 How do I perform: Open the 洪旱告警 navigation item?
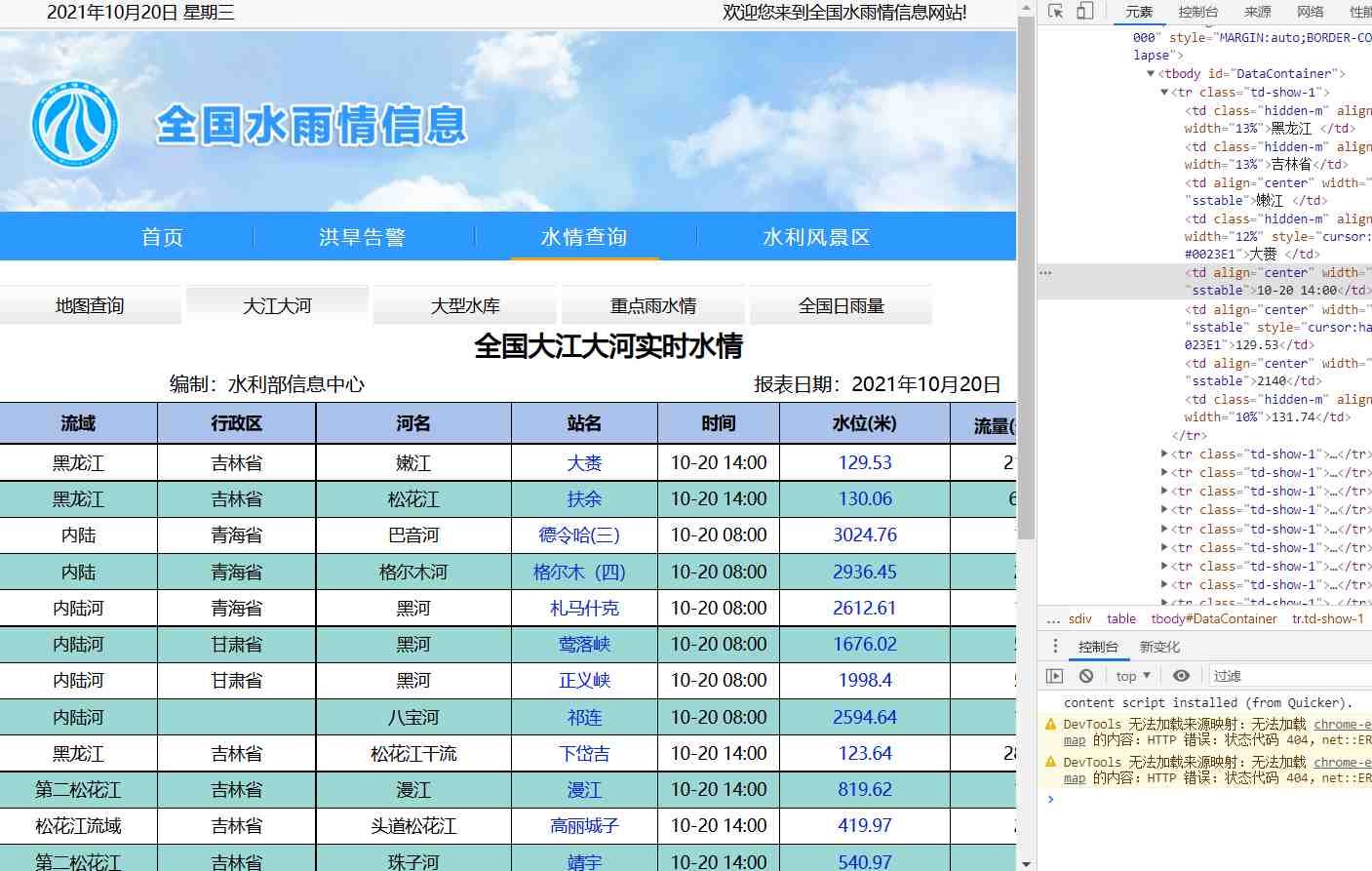coord(362,237)
